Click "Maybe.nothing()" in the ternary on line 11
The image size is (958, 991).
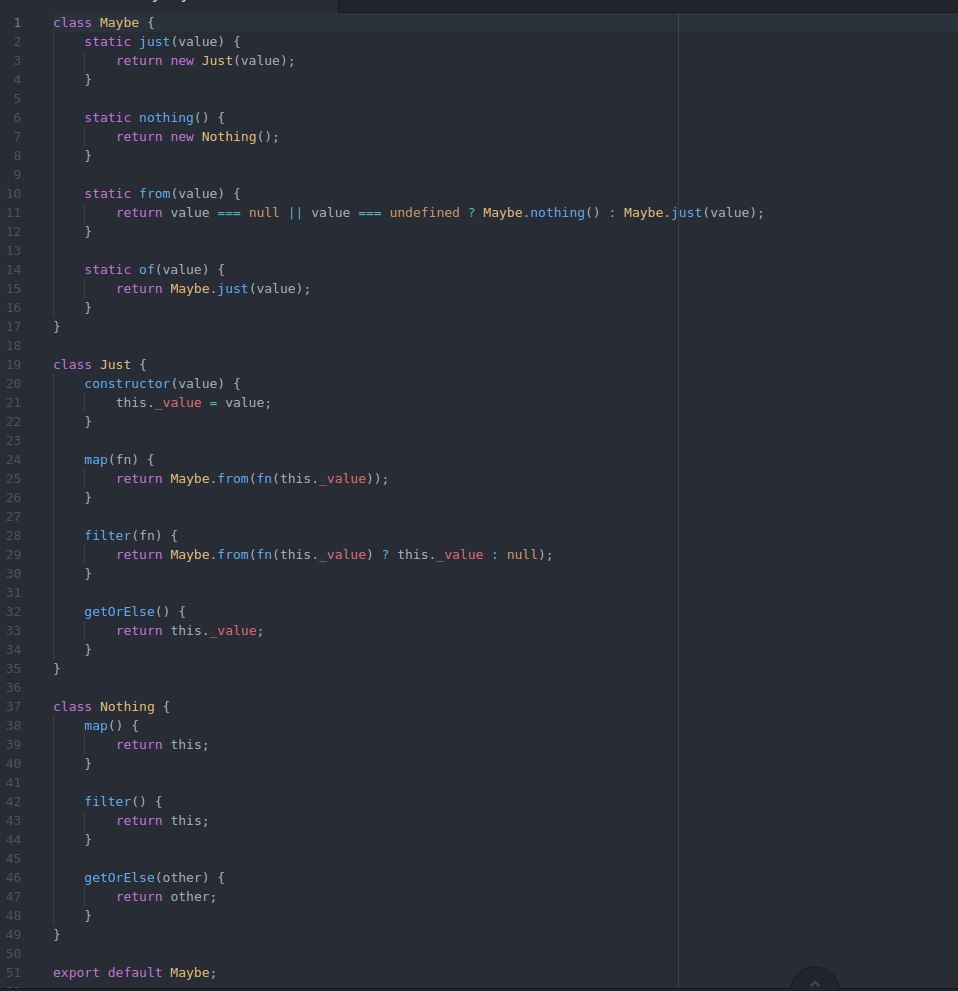pos(542,212)
